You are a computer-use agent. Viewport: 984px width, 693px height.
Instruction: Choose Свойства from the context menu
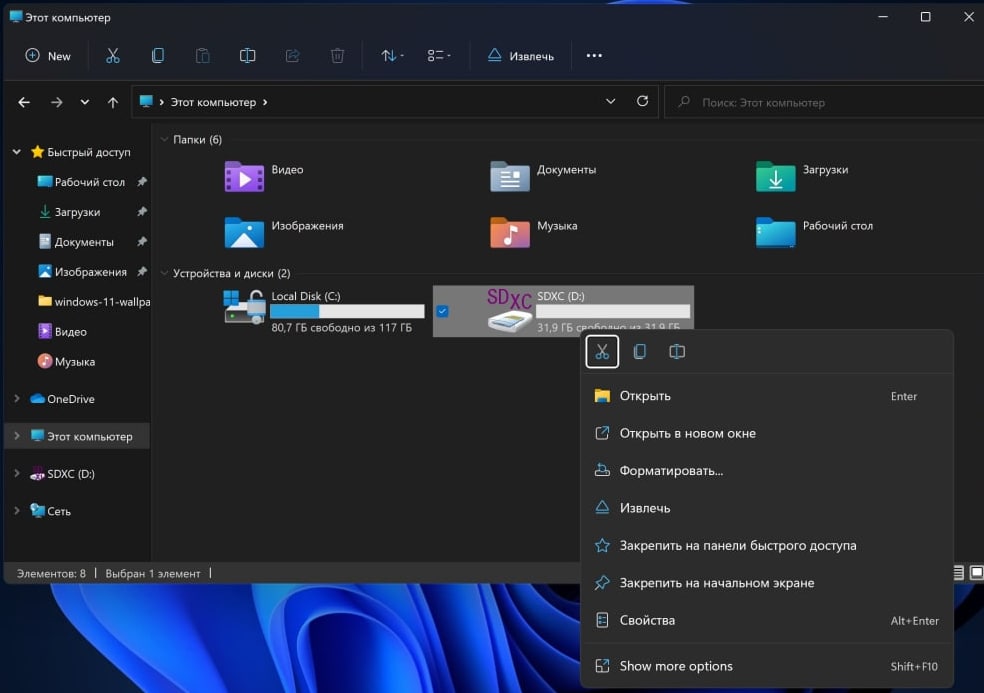pos(767,620)
